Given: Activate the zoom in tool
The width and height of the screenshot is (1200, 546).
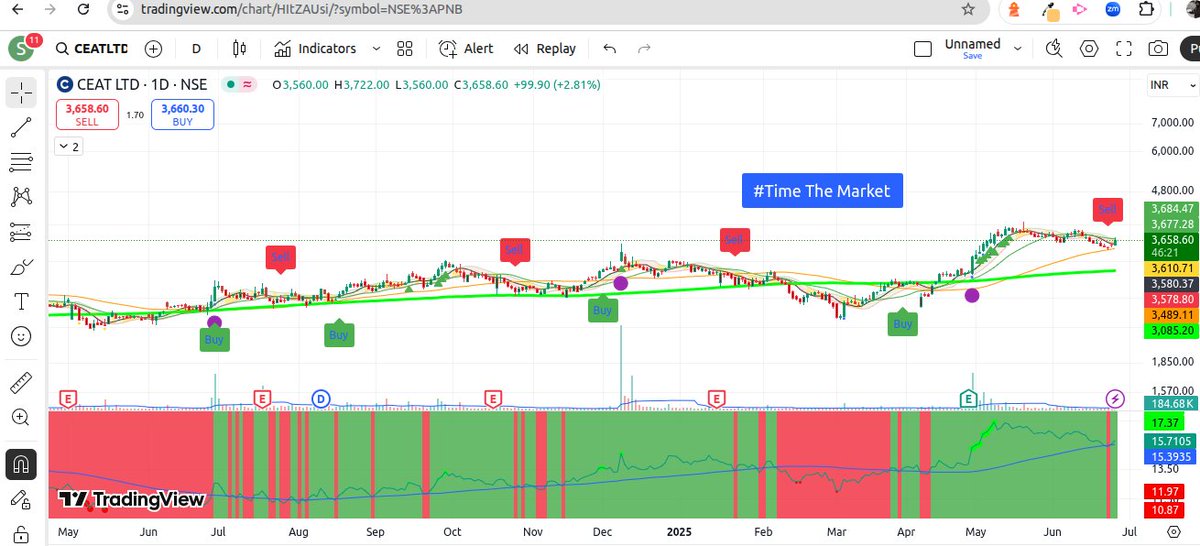Looking at the screenshot, I should point(21,418).
